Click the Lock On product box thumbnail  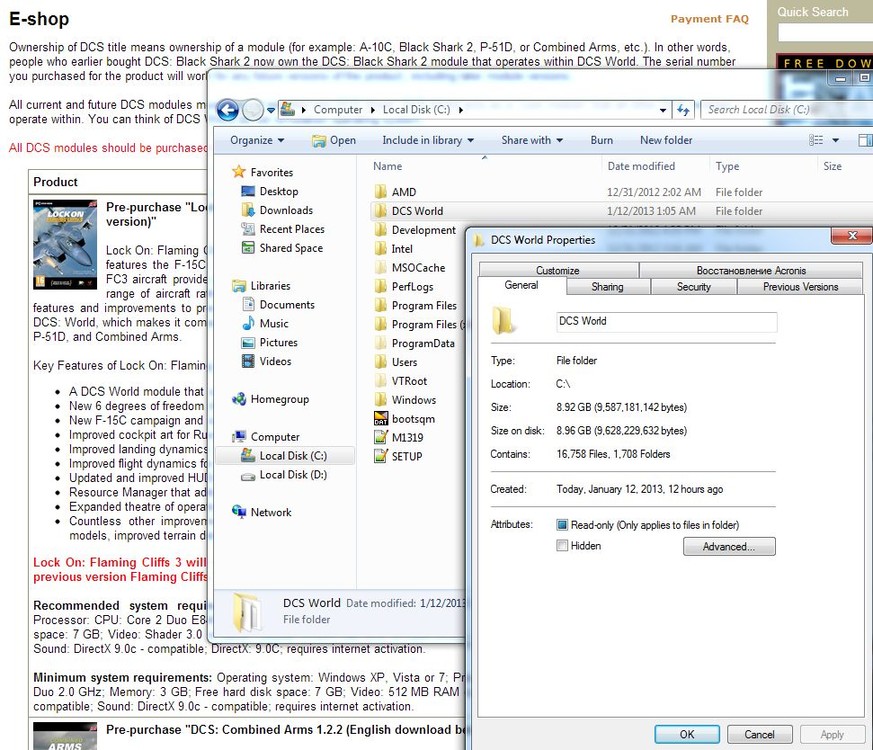pyautogui.click(x=65, y=244)
